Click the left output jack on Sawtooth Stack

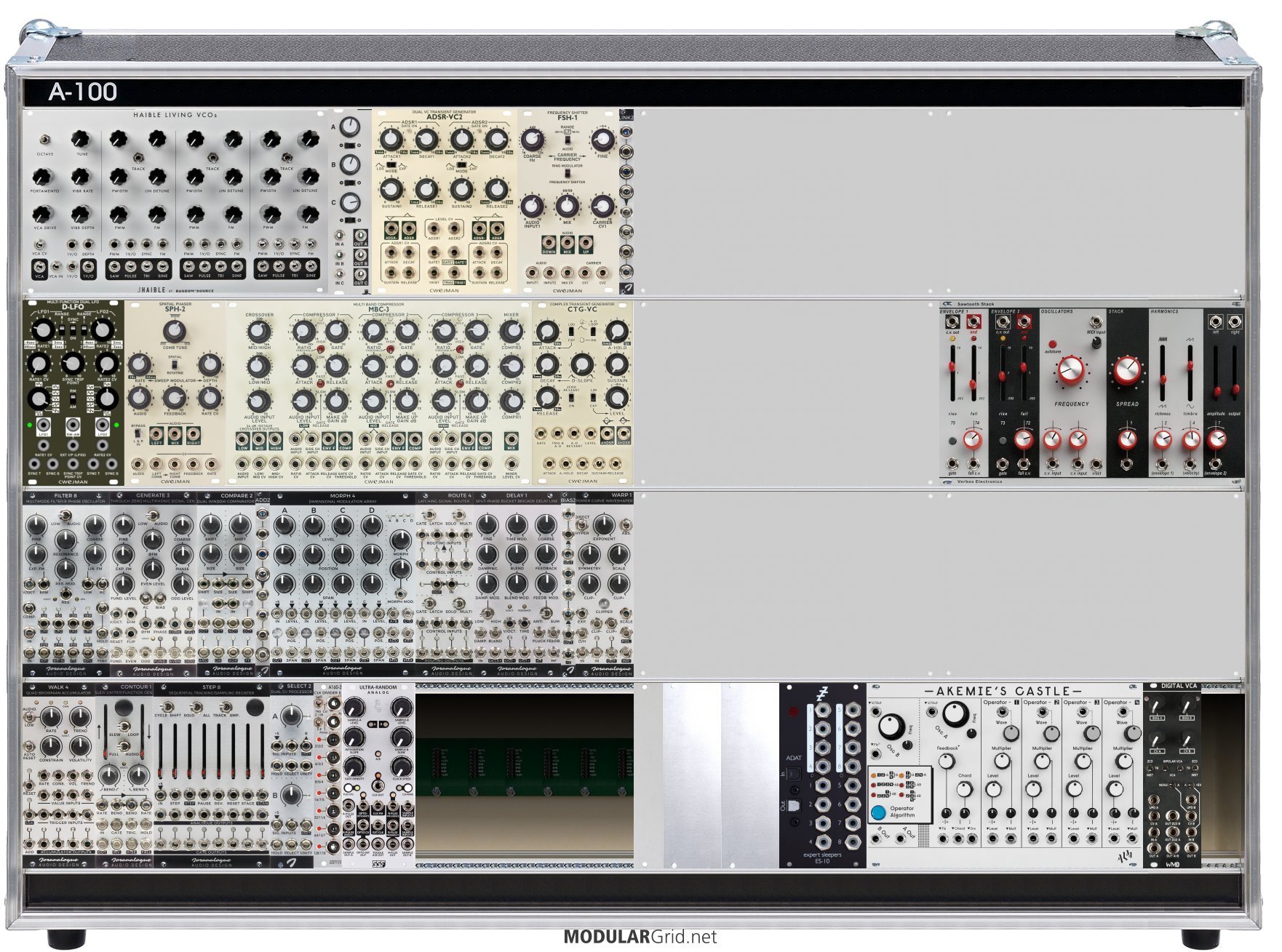point(1214,321)
